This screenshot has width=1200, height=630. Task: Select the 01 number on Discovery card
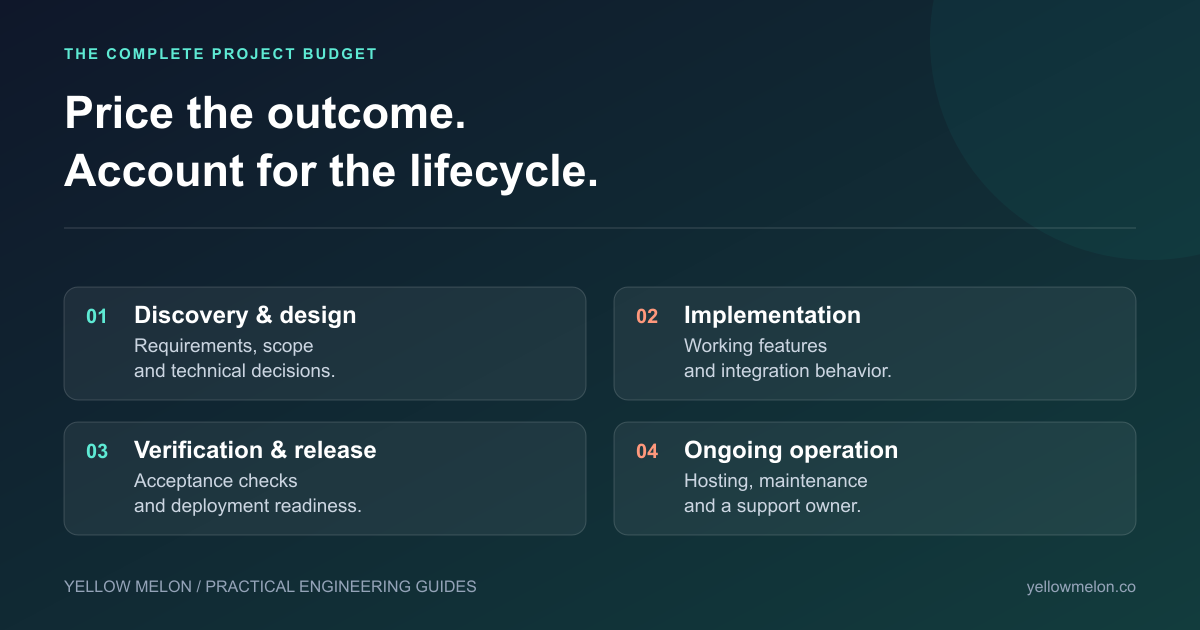tap(96, 317)
